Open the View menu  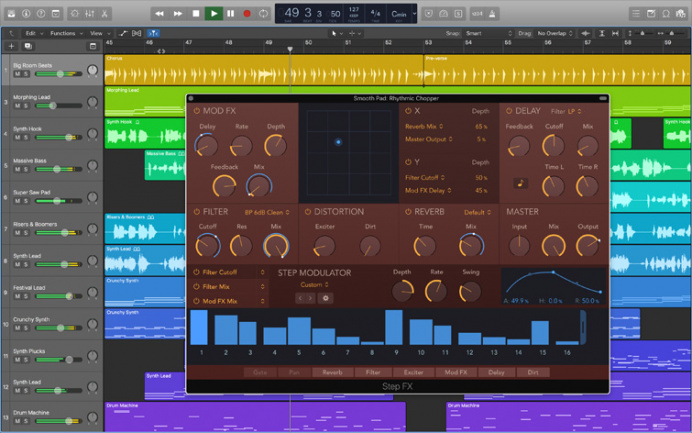tap(100, 33)
